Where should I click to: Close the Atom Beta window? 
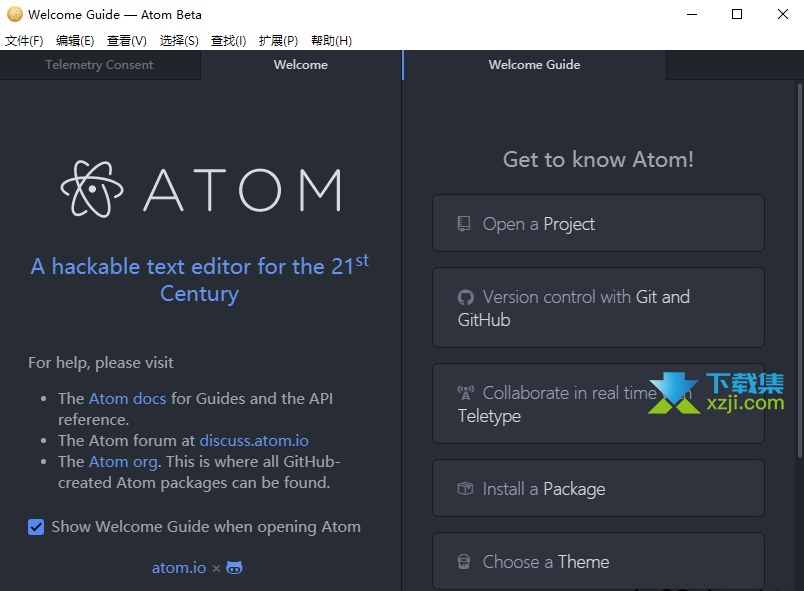tap(782, 14)
